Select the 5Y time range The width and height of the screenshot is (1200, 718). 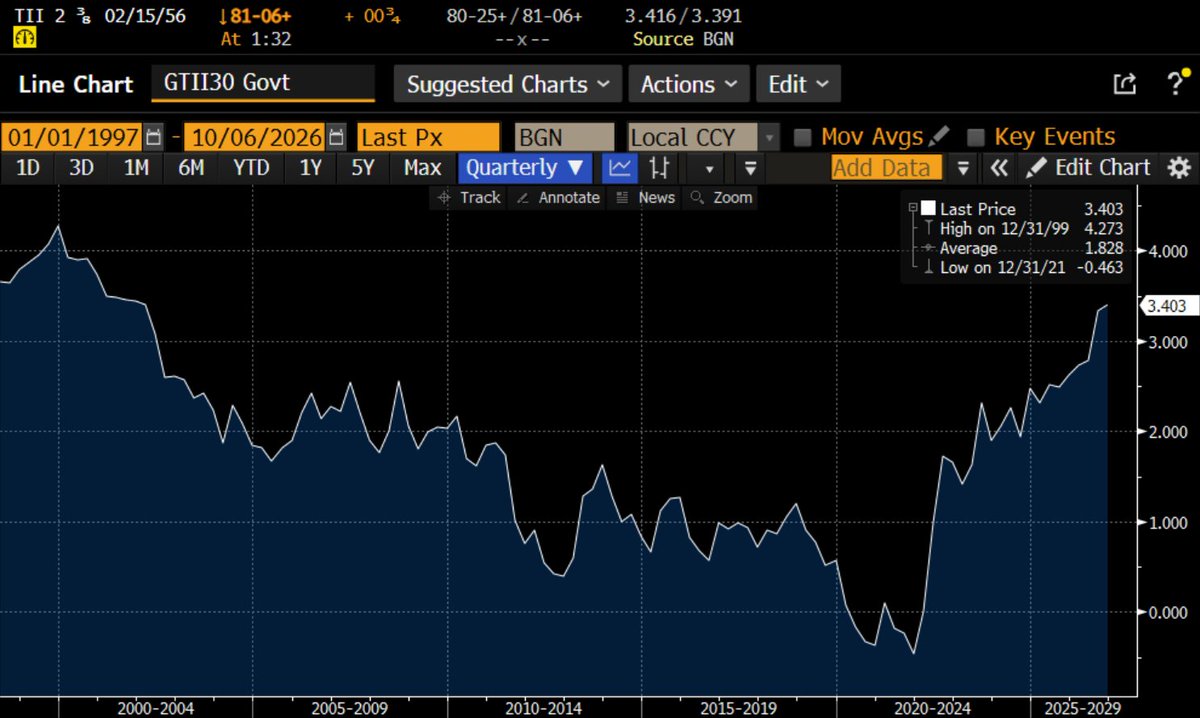[363, 168]
